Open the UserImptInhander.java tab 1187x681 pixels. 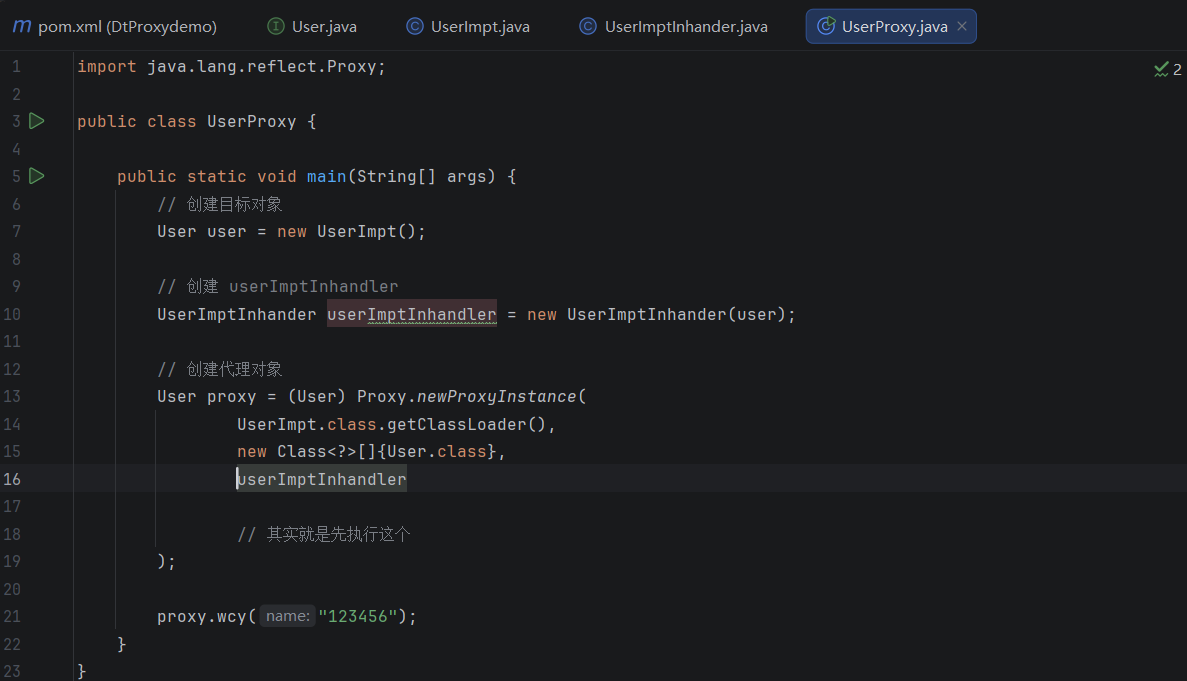point(673,26)
